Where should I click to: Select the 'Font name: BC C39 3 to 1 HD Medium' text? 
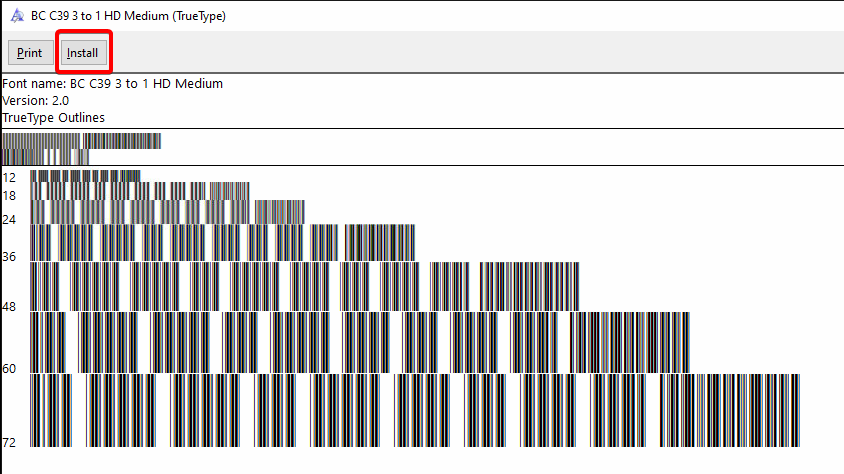pos(112,83)
